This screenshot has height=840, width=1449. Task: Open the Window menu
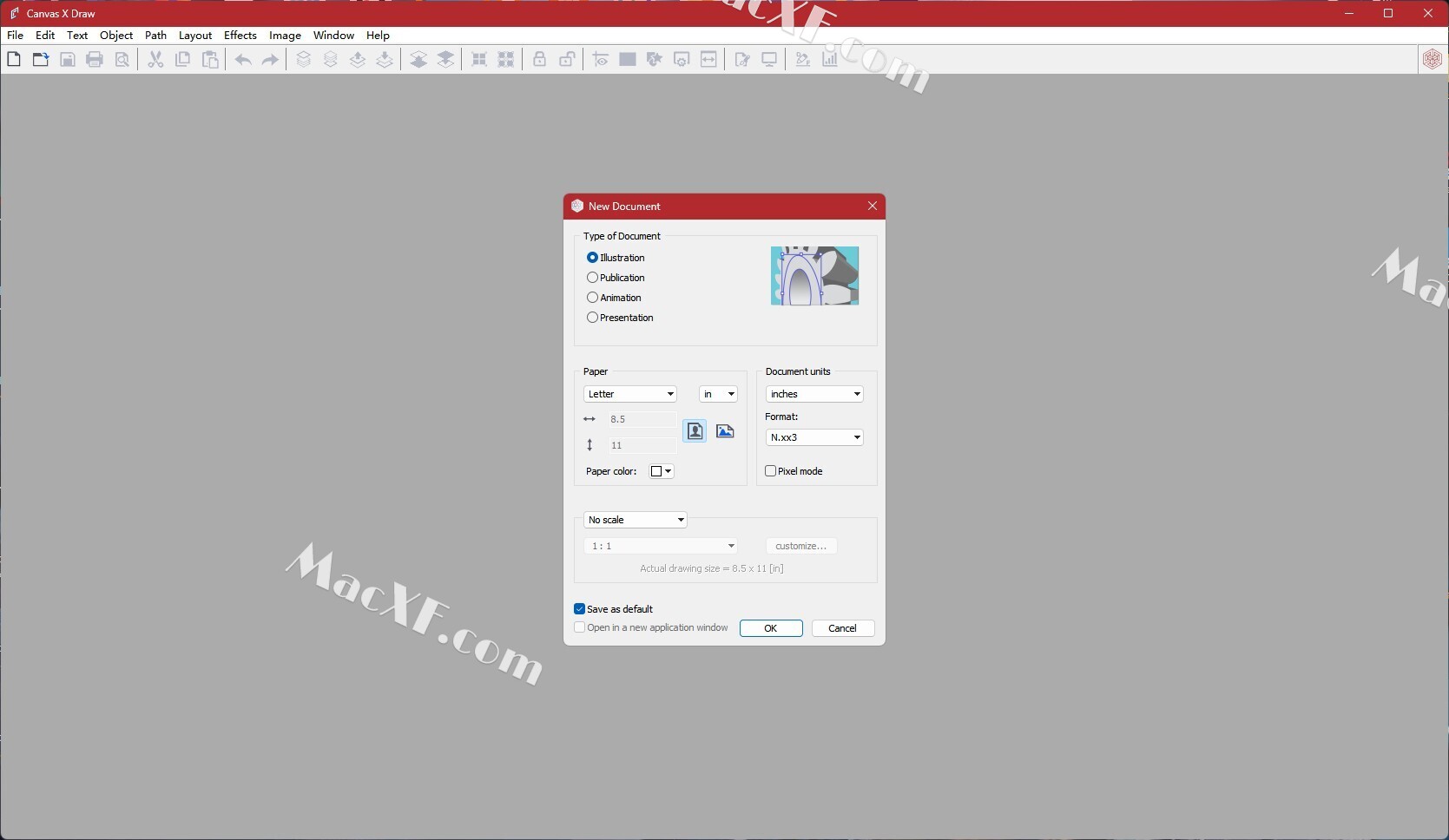333,36
